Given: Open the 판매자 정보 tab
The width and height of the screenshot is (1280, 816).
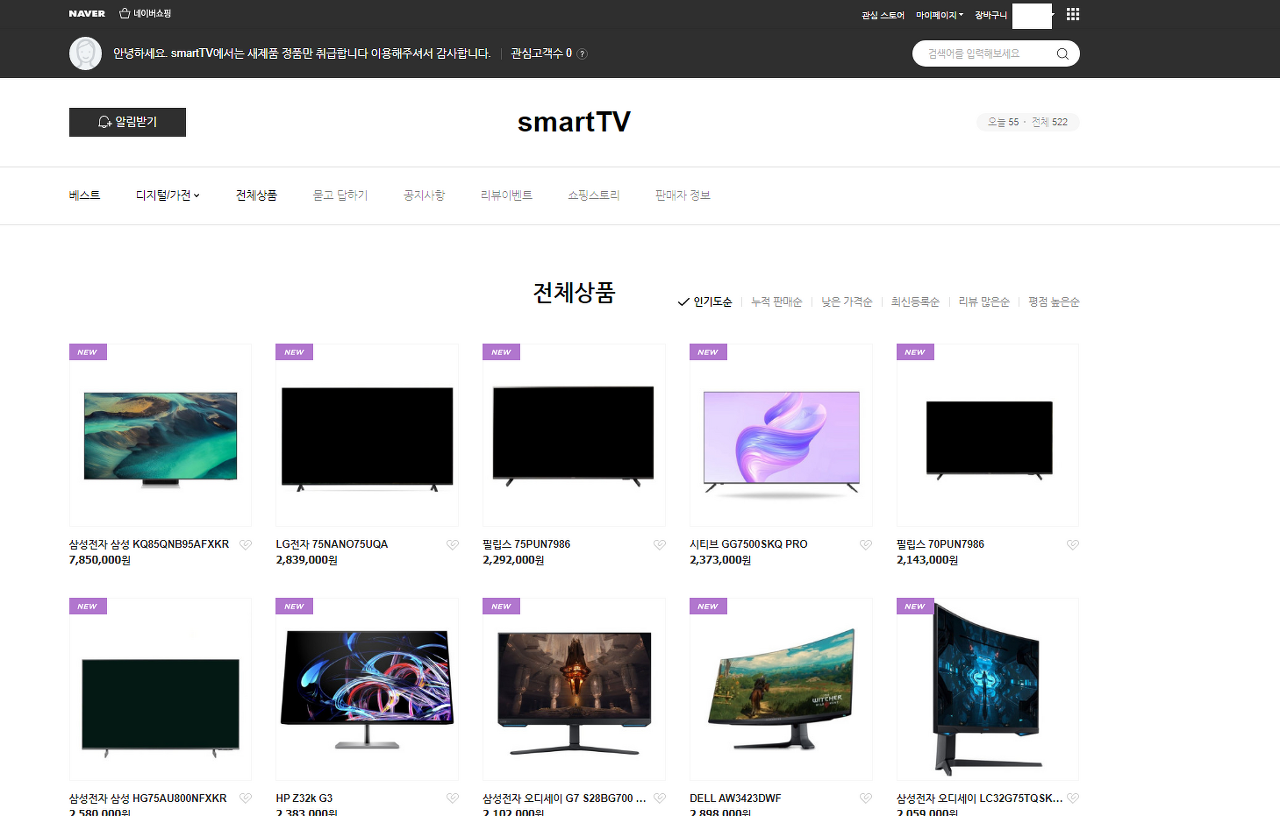Looking at the screenshot, I should tap(683, 196).
